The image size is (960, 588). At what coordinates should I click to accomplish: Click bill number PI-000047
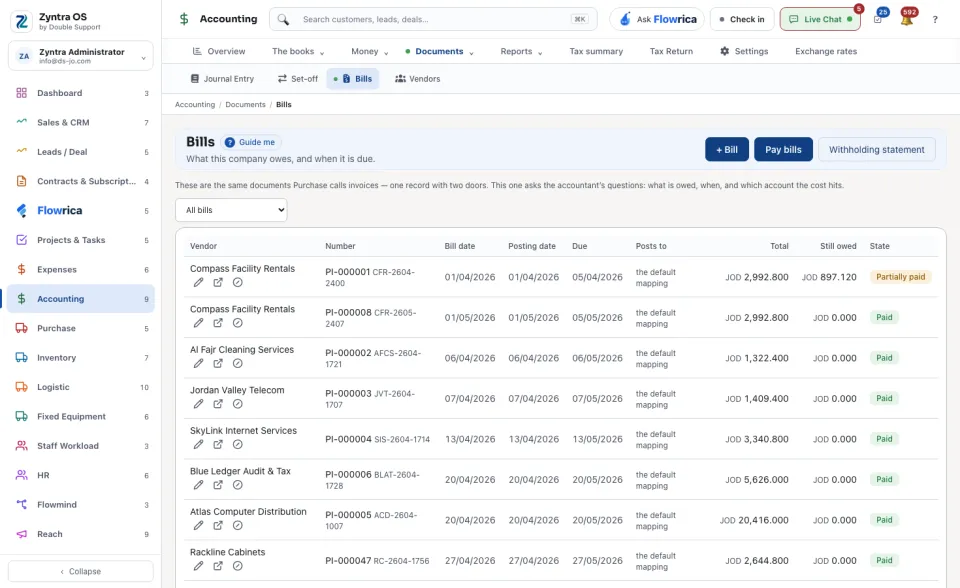pos(348,560)
